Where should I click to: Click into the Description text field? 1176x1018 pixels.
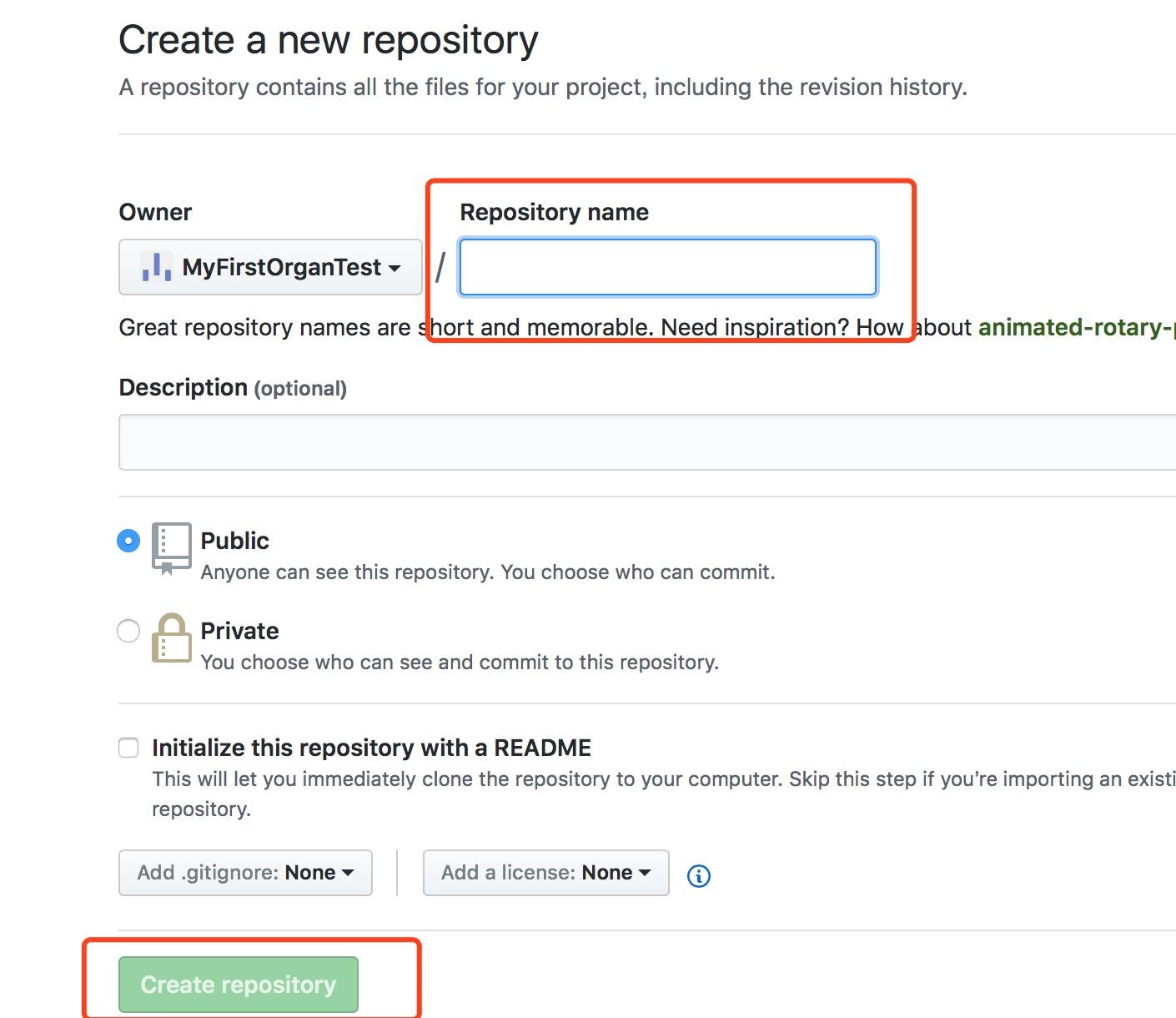(x=646, y=442)
